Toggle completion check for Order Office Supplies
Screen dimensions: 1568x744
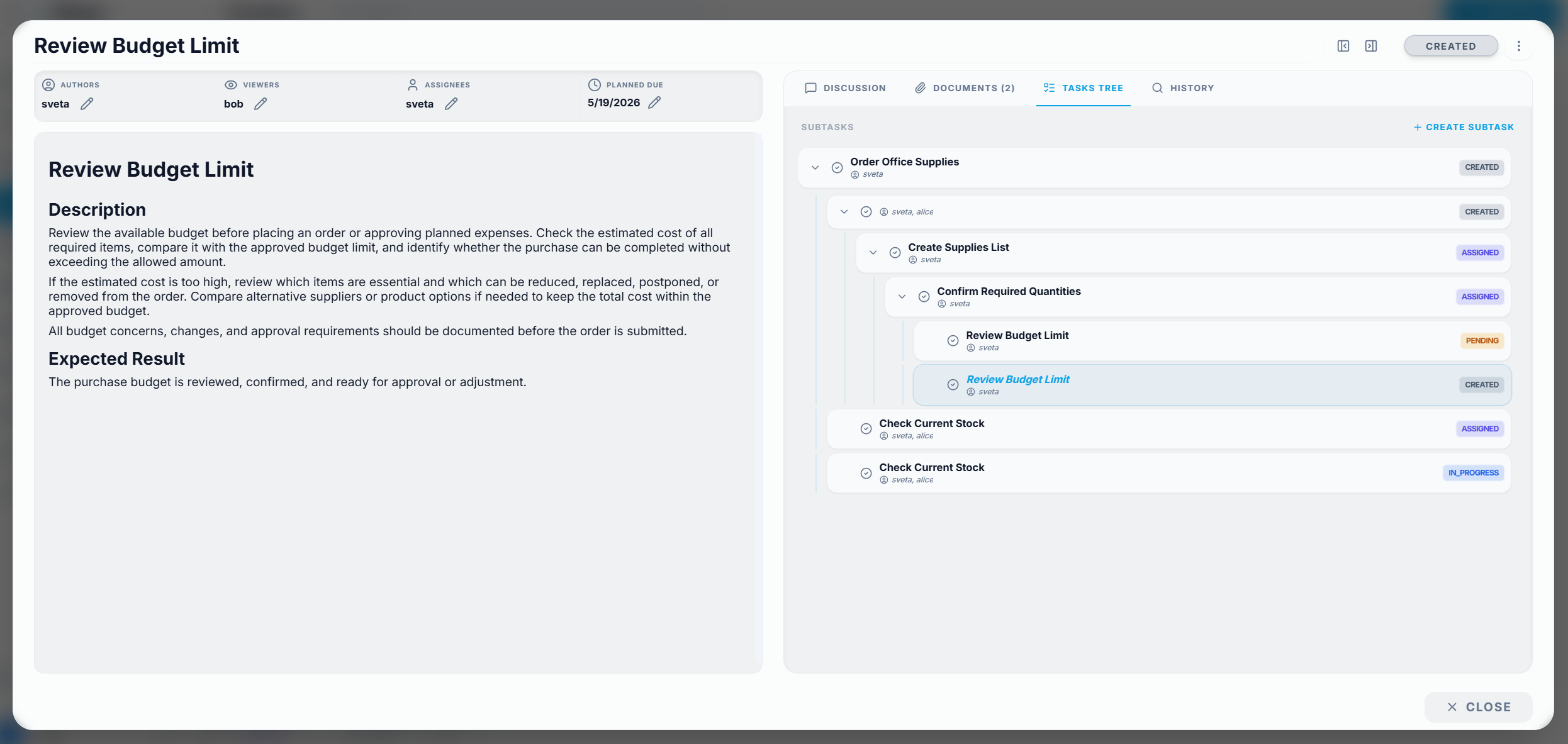pos(837,167)
